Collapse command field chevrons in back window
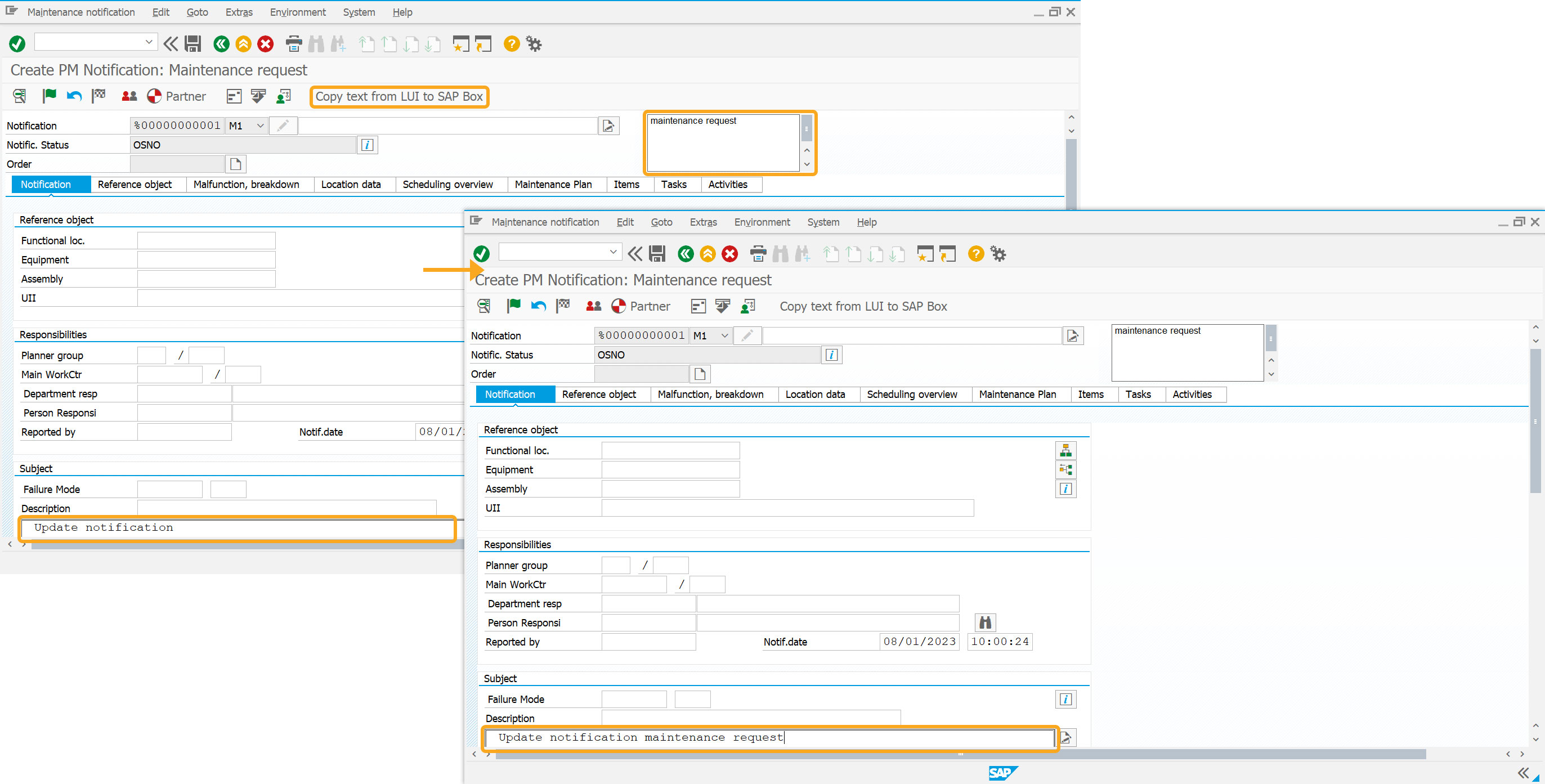The image size is (1545, 784). [x=171, y=44]
